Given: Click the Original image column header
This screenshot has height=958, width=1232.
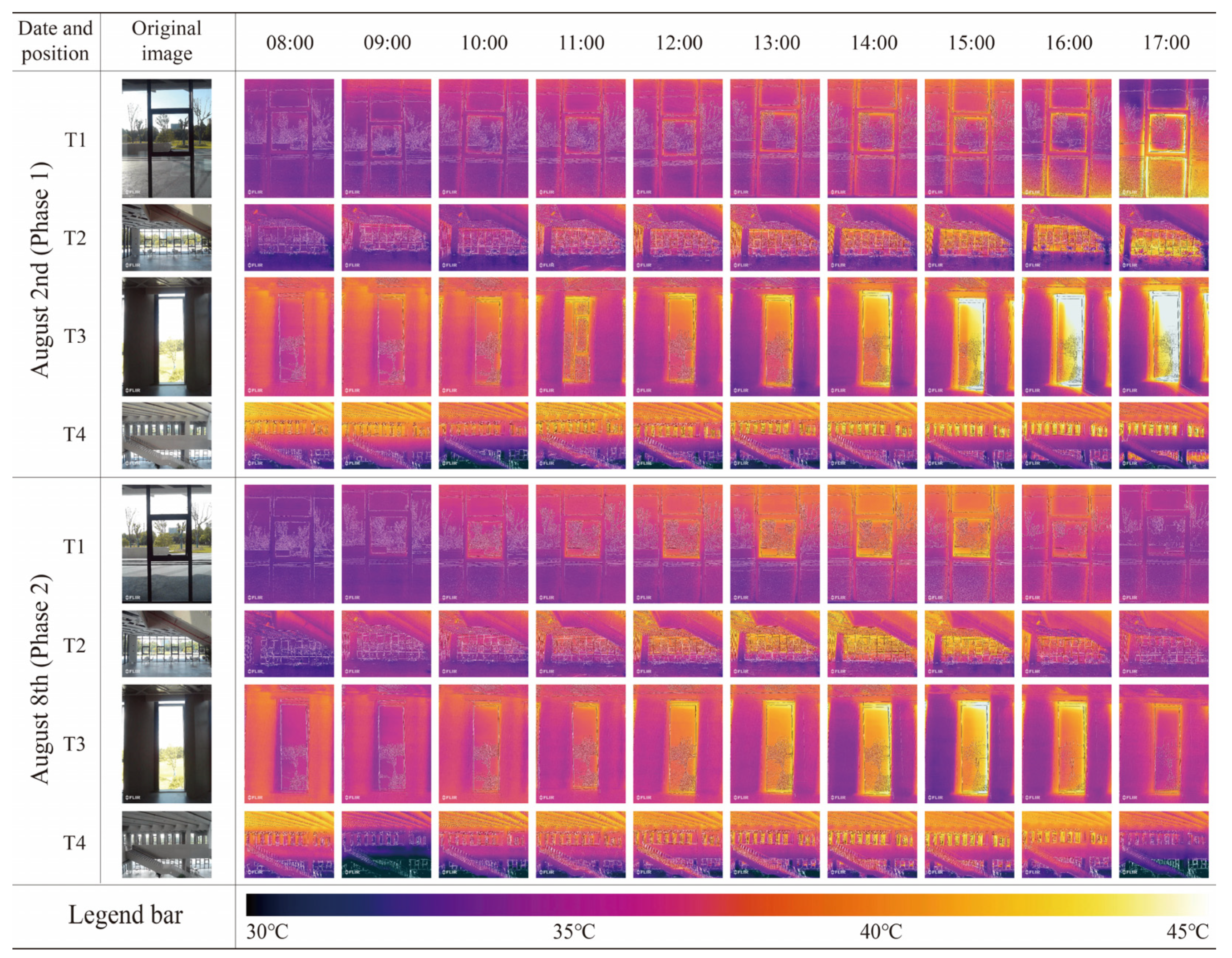Looking at the screenshot, I should click(x=167, y=40).
